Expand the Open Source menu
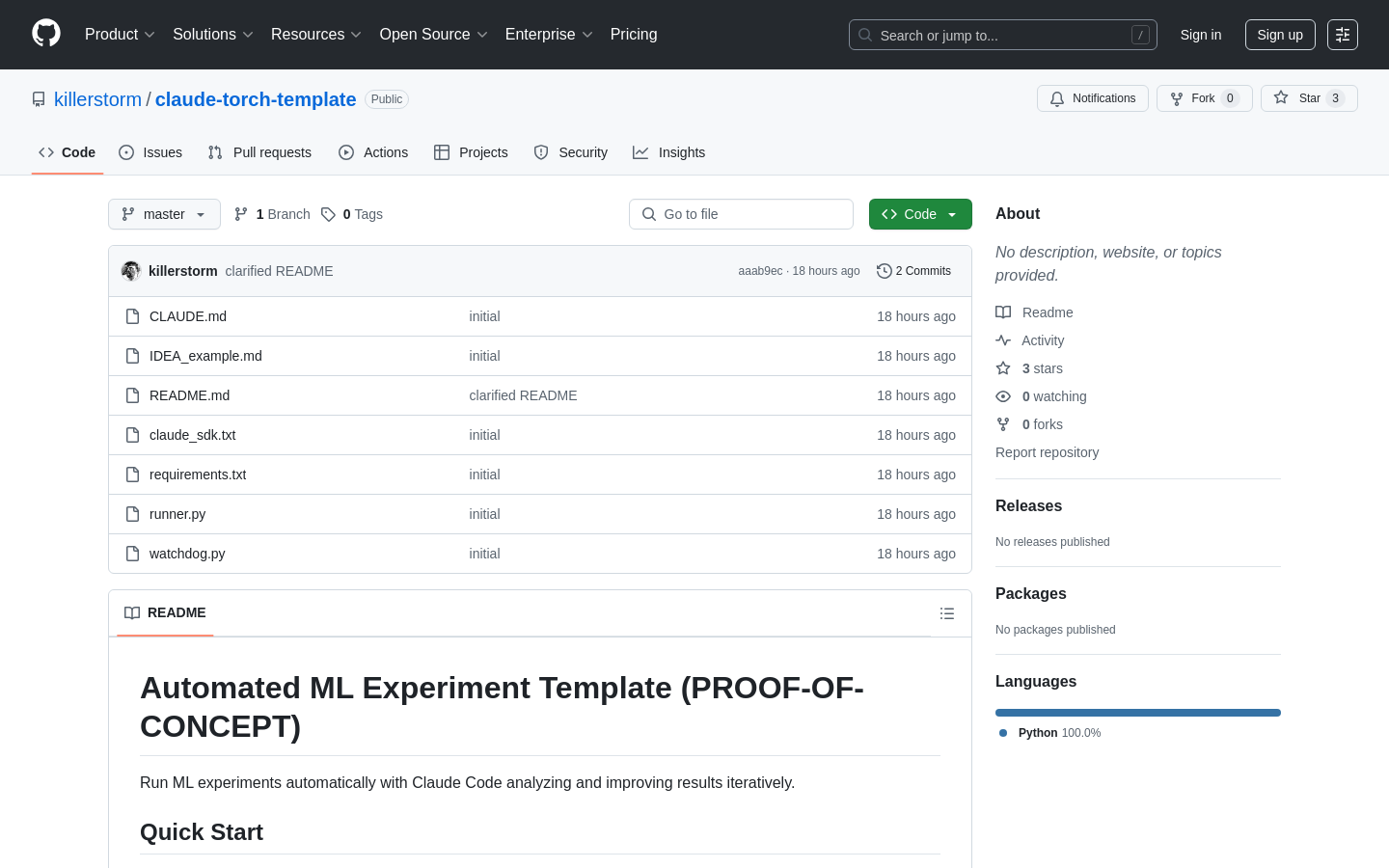 click(x=434, y=35)
